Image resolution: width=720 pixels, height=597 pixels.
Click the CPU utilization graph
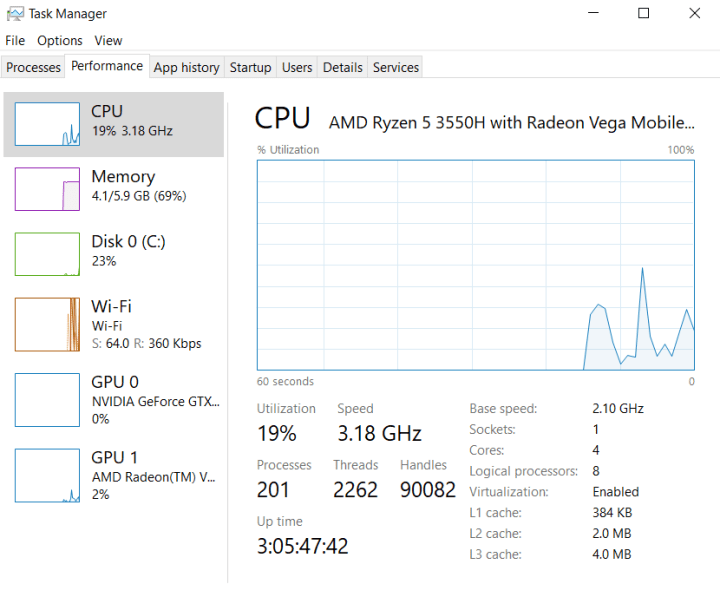point(476,265)
